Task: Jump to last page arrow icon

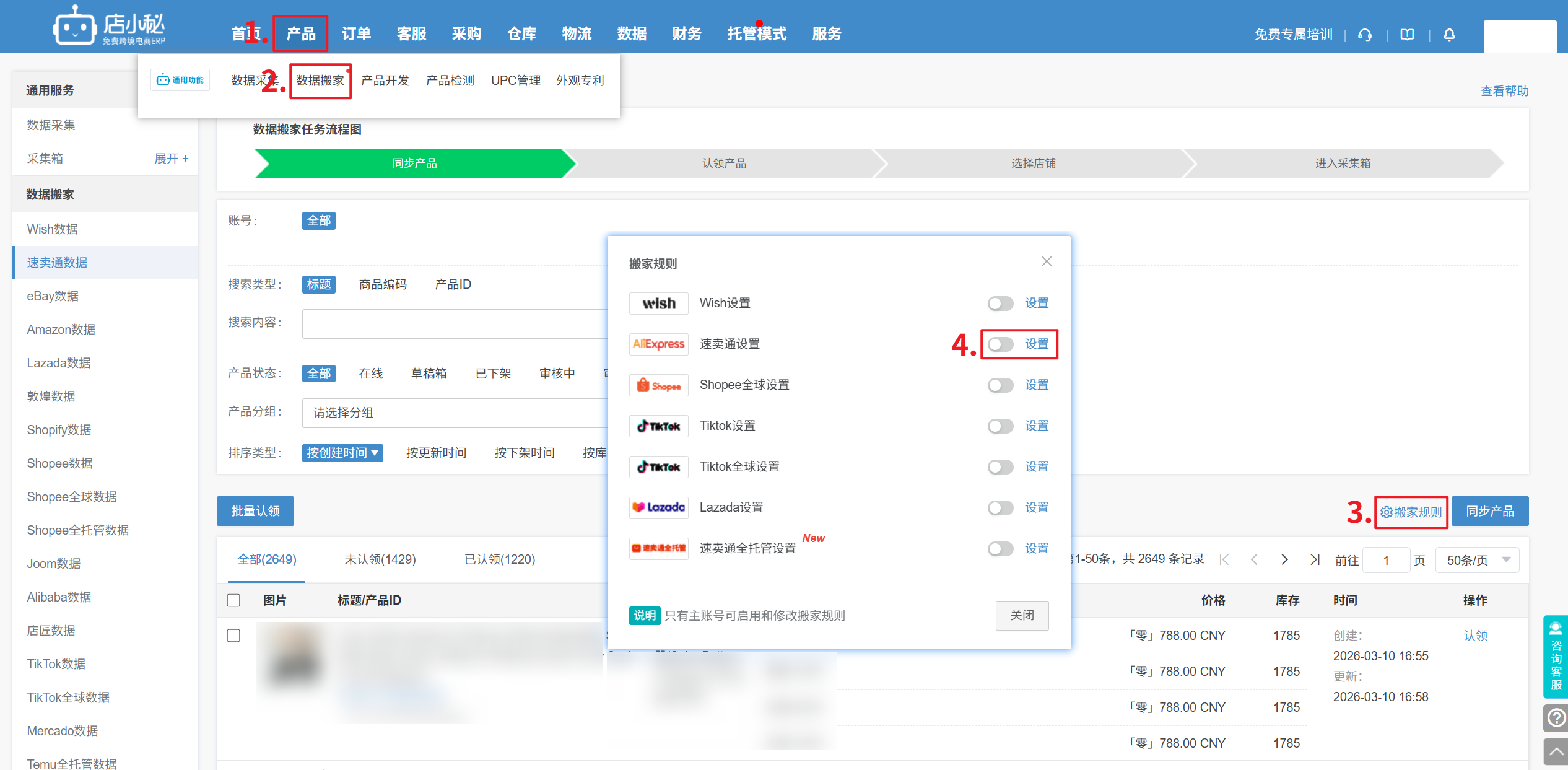Action: pos(1315,559)
